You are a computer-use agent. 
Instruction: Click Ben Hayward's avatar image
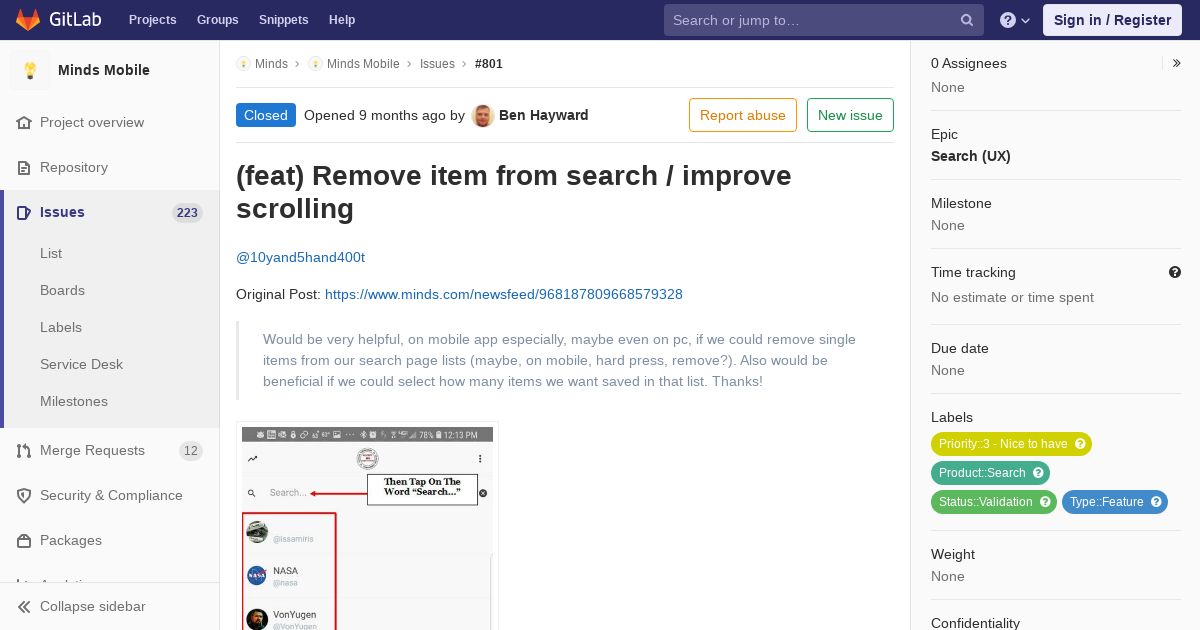483,115
